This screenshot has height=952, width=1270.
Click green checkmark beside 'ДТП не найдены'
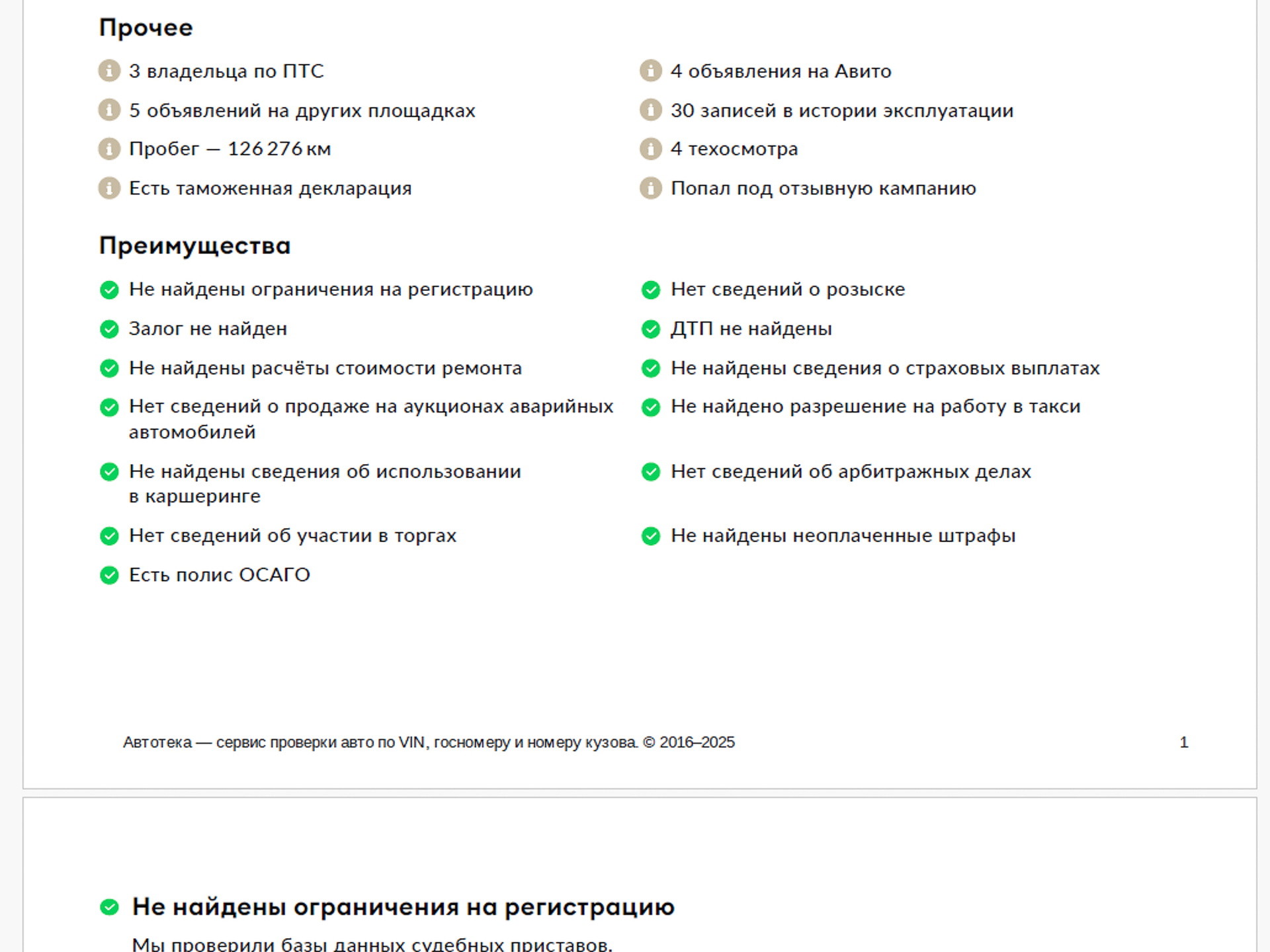pos(651,329)
